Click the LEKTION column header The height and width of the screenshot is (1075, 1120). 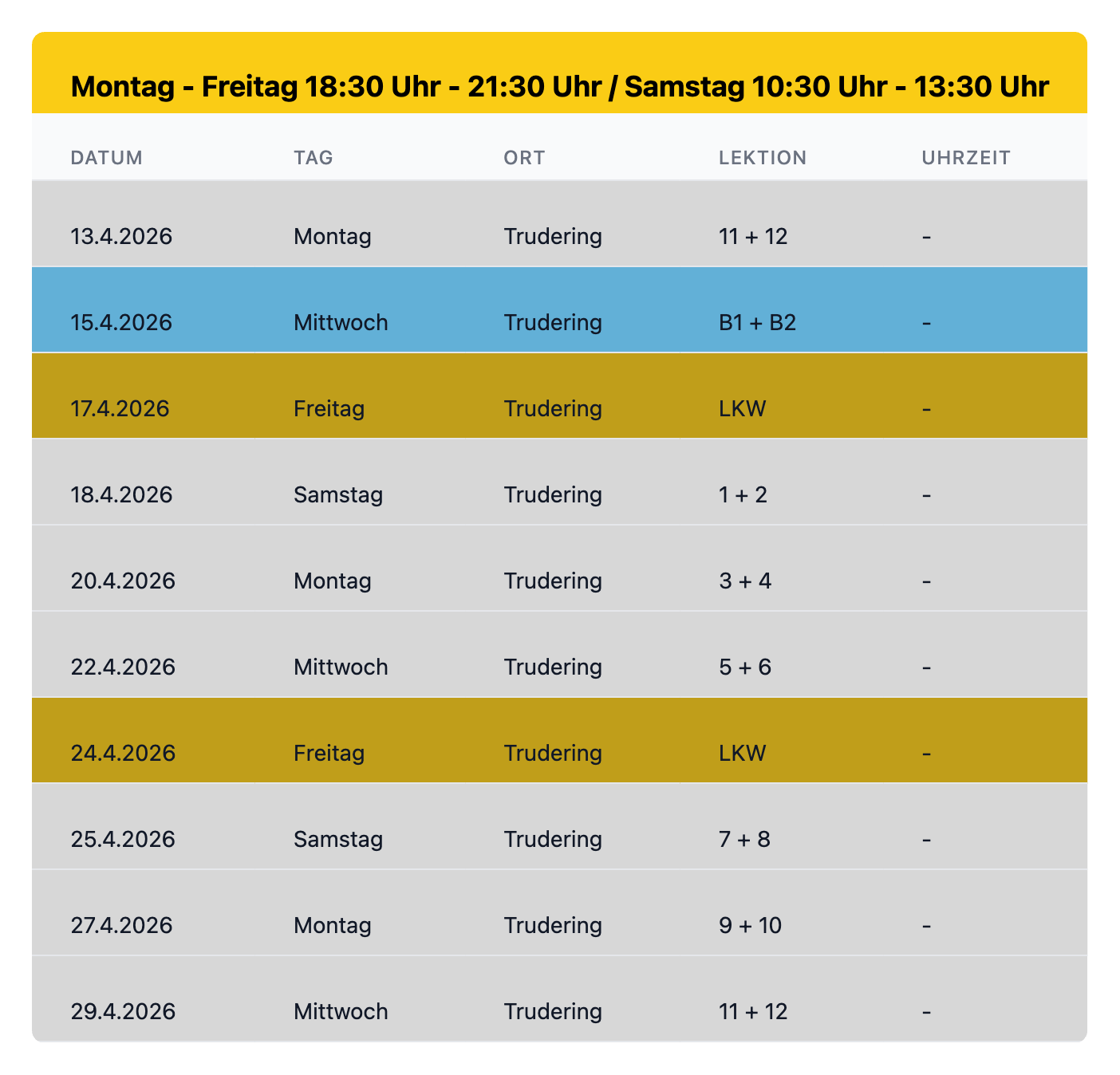(x=763, y=157)
